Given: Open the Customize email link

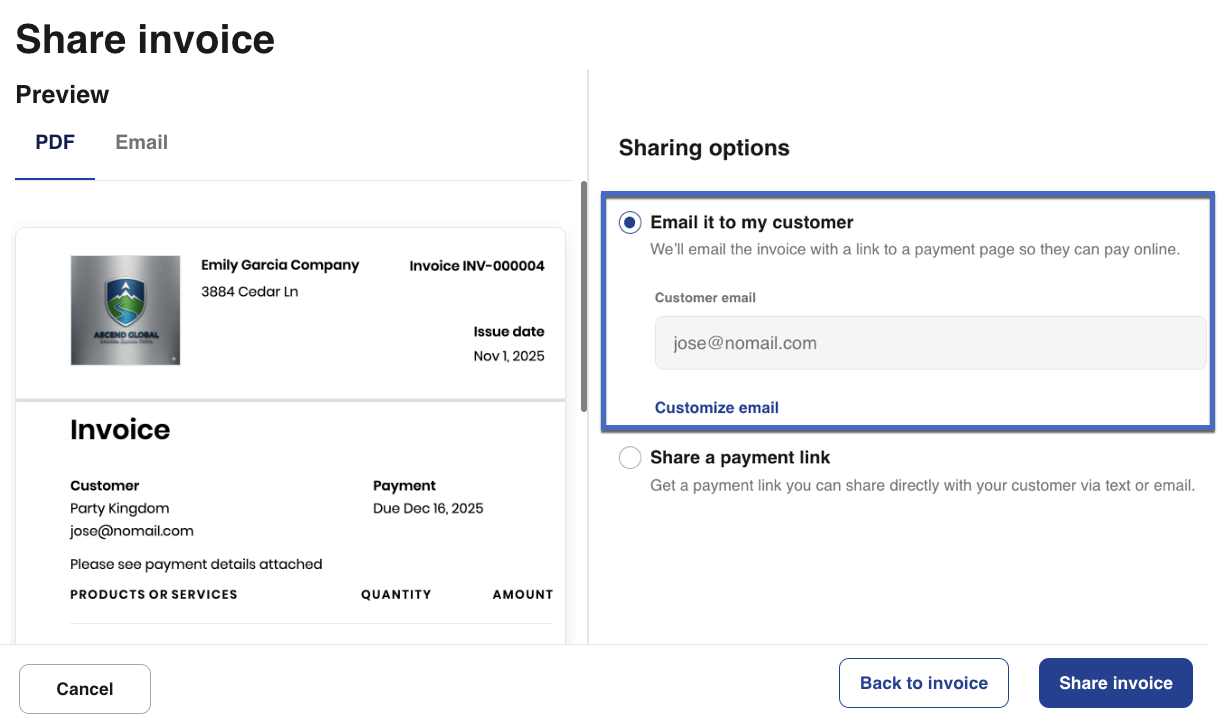Looking at the screenshot, I should click(716, 408).
